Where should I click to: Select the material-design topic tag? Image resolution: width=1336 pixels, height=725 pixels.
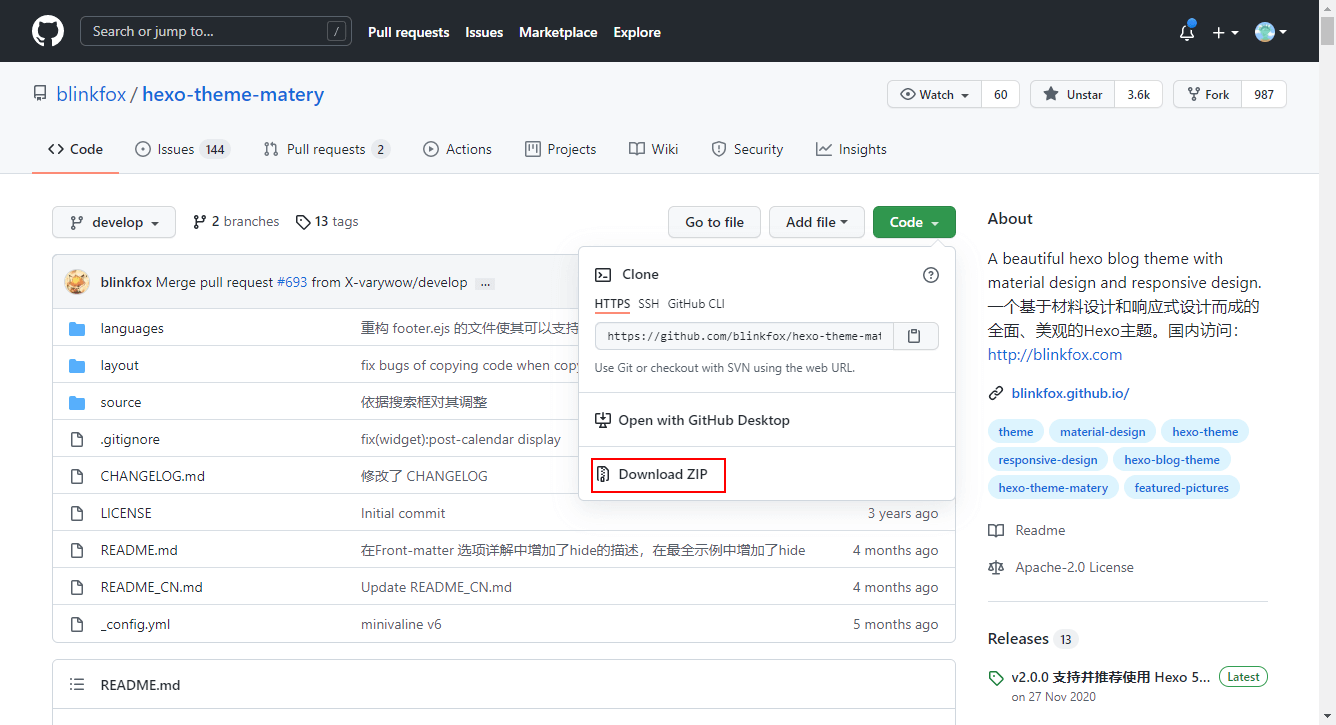pyautogui.click(x=1103, y=432)
